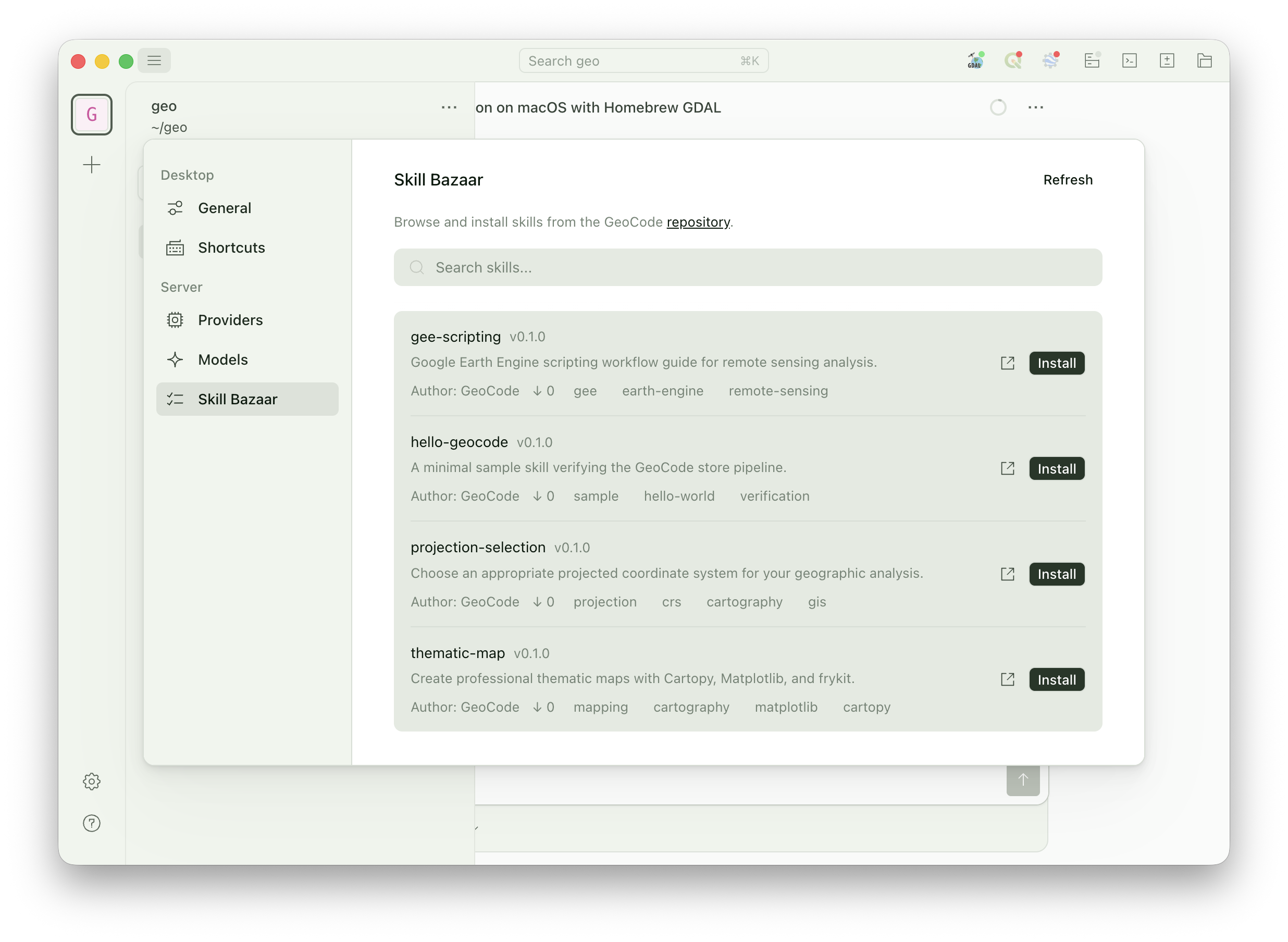Click the Search geo field in the title bar
This screenshot has height=942, width=1288.
point(643,60)
